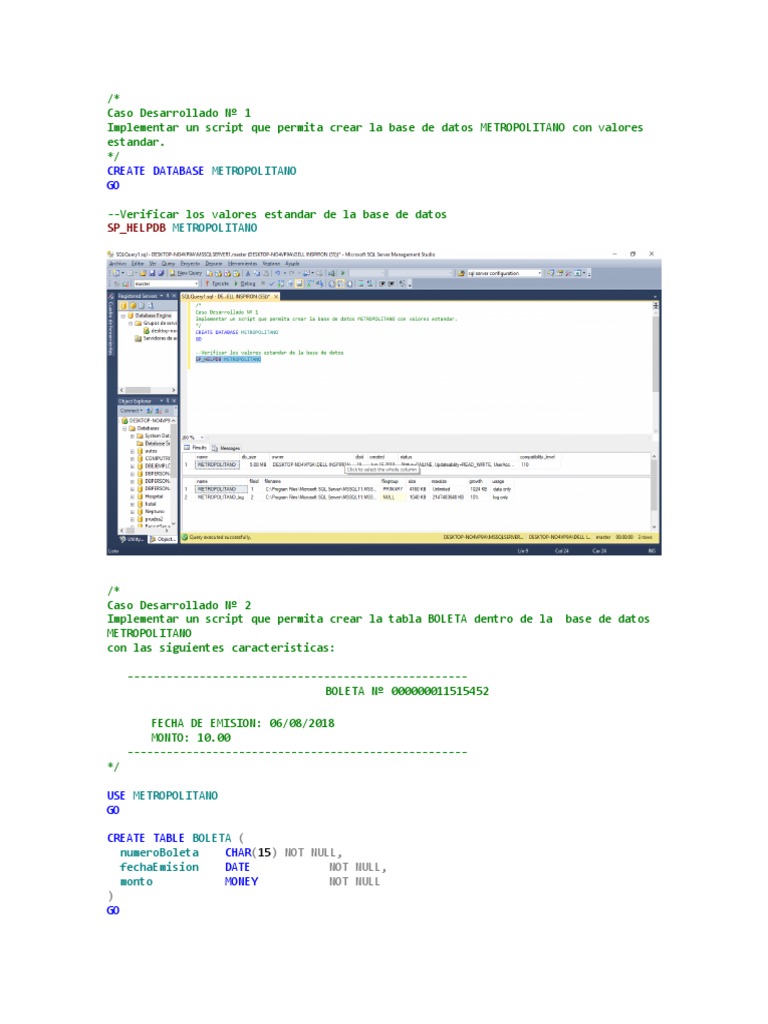Open the Ayuda menu
The image size is (768, 1024).
(x=292, y=264)
